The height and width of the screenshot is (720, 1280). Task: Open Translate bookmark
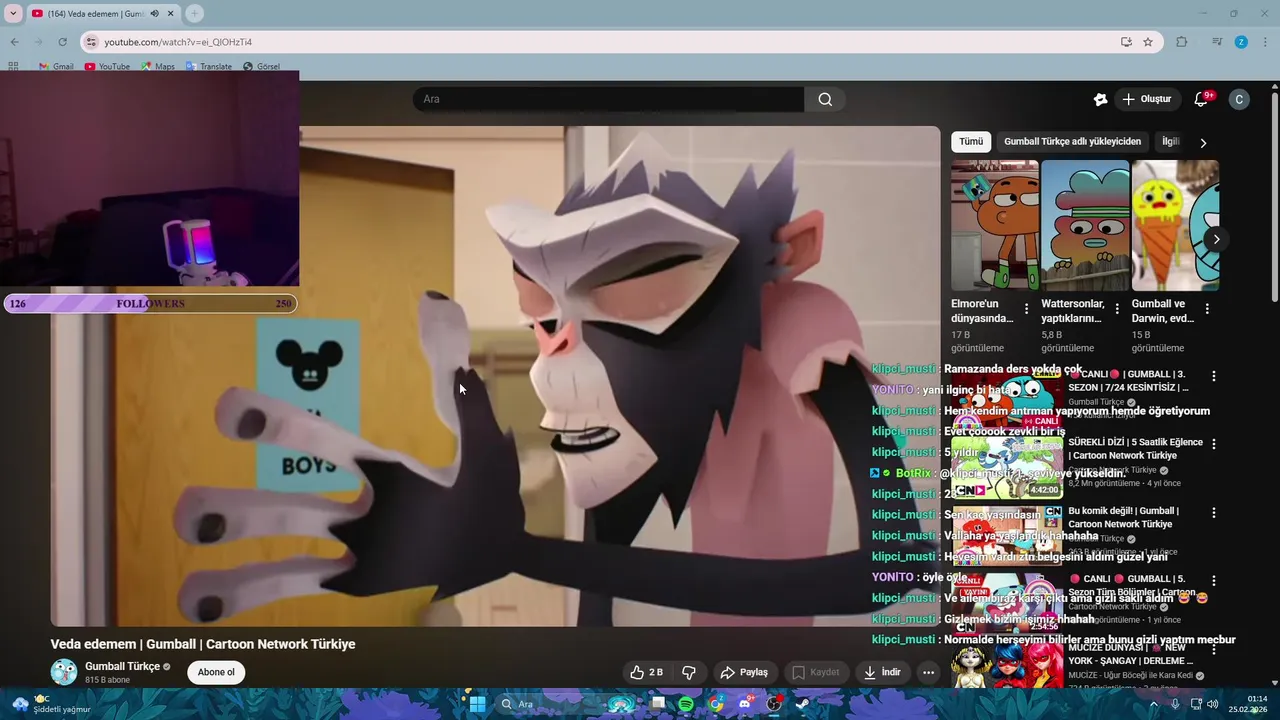click(x=209, y=66)
